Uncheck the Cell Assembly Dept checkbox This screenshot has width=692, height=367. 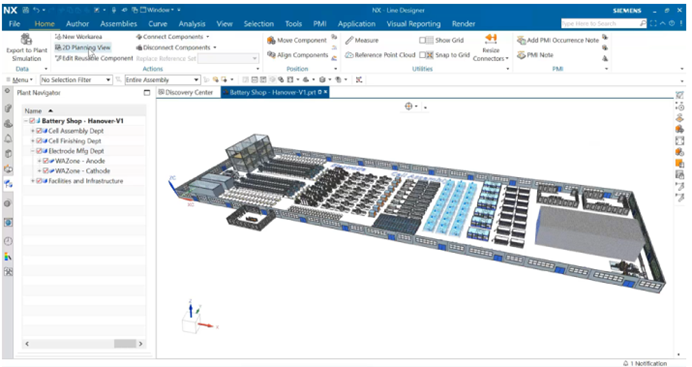click(39, 131)
